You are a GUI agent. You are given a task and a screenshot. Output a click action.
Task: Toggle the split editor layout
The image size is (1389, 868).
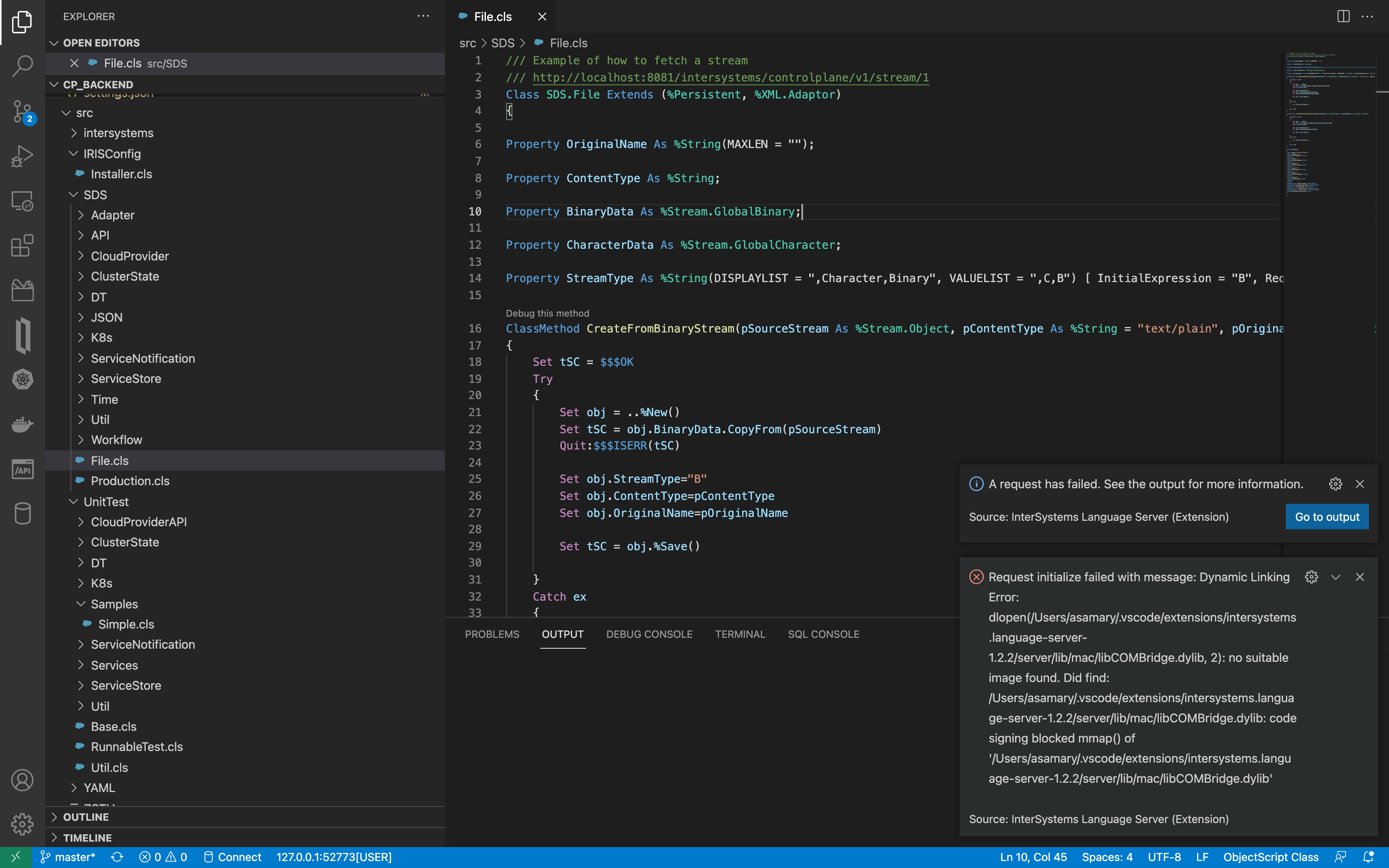coord(1343,16)
